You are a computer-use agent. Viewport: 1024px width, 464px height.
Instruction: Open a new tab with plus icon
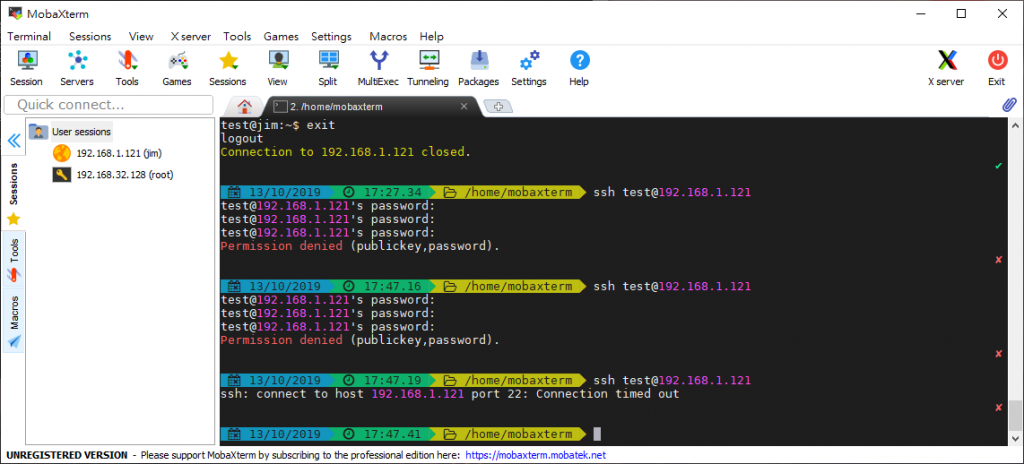[498, 107]
